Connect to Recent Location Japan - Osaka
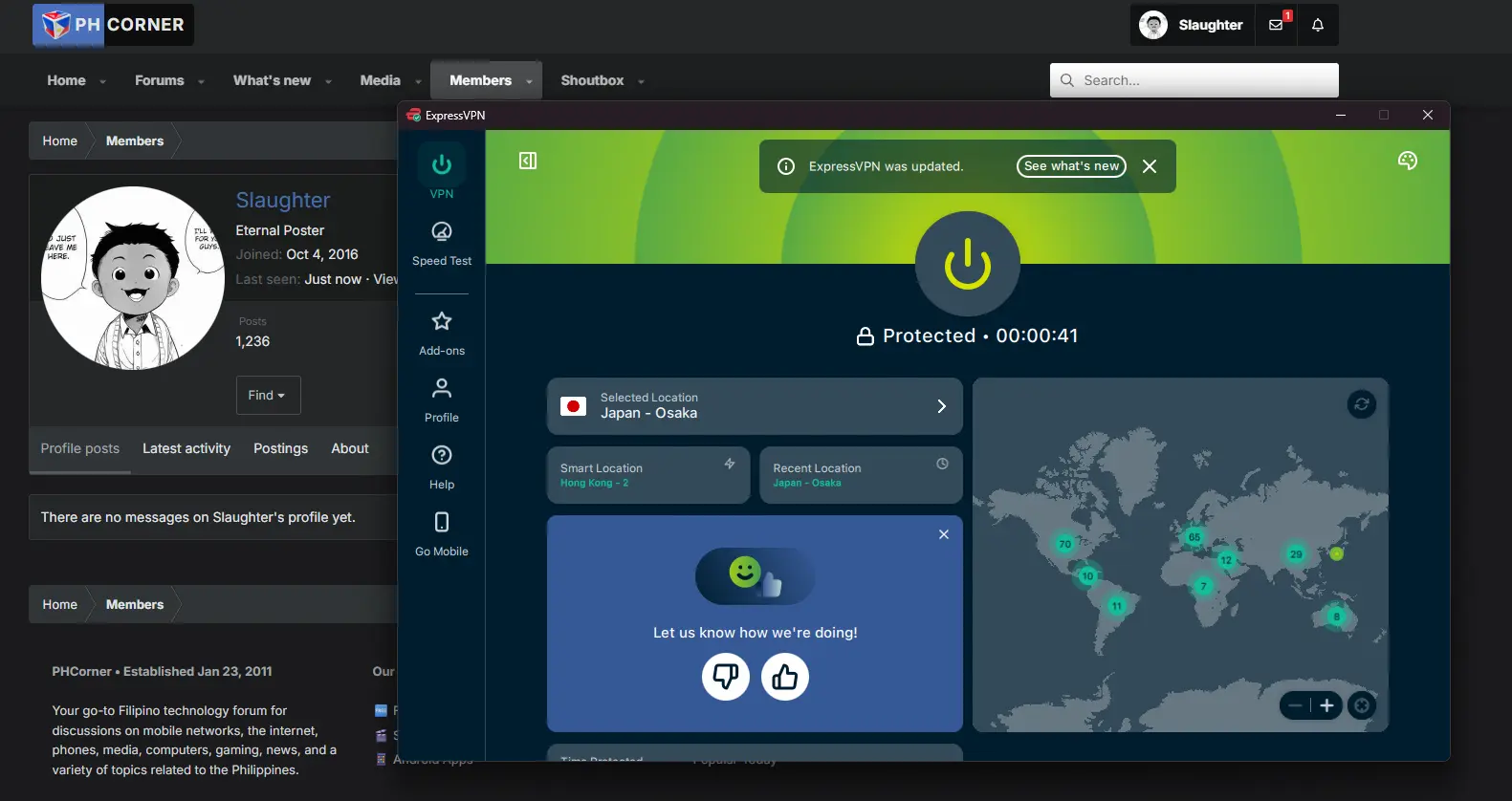This screenshot has width=1512, height=801. coord(861,475)
